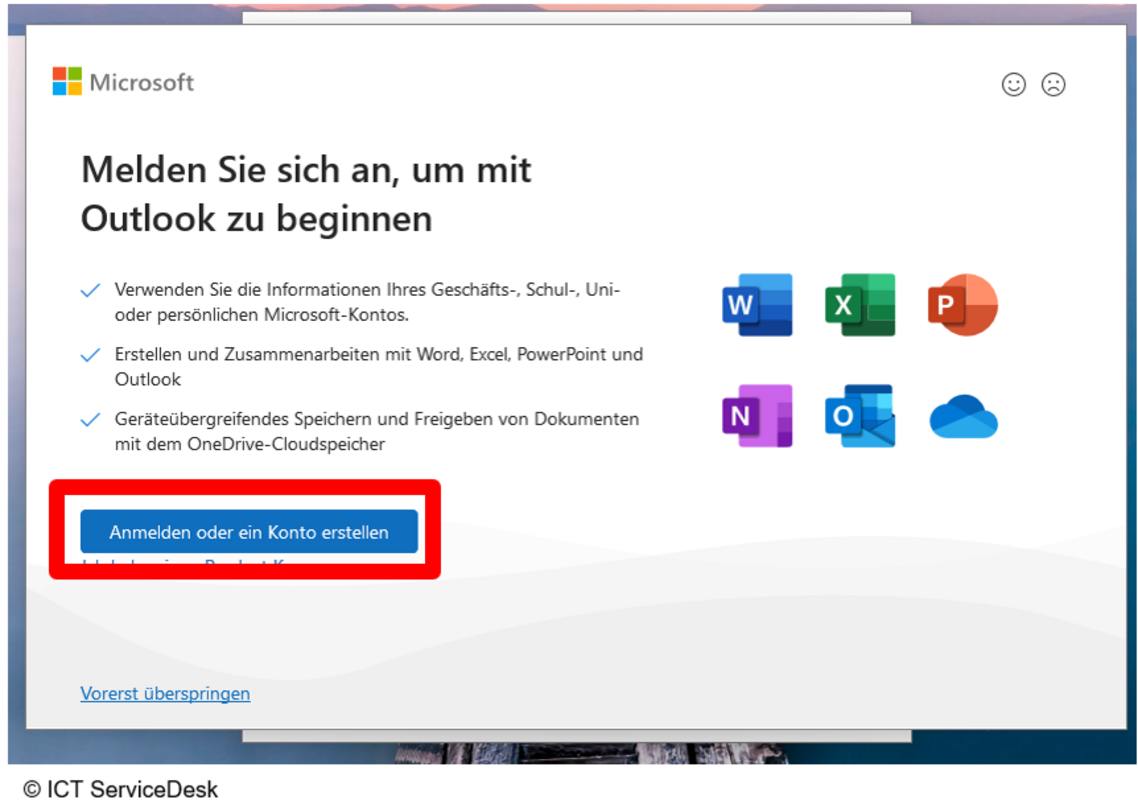Send positive feedback with the smiley face
Viewport: 1138px width, 800px height.
[x=1014, y=85]
